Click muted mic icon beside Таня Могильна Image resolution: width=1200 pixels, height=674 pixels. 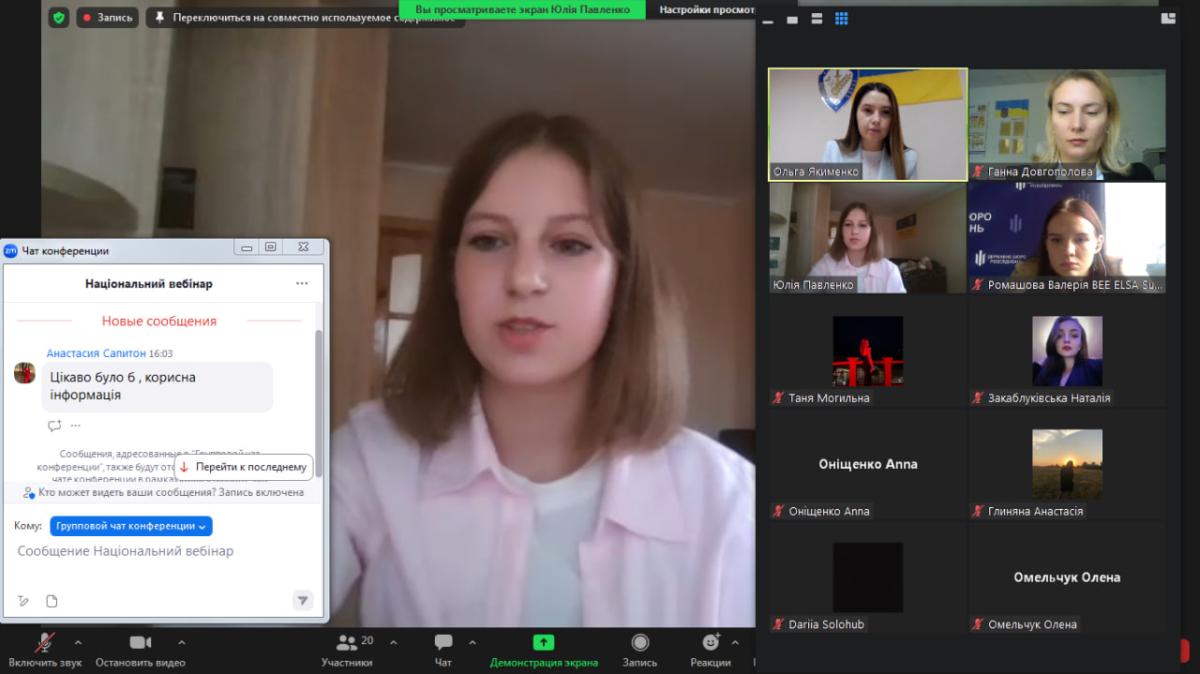pyautogui.click(x=778, y=398)
